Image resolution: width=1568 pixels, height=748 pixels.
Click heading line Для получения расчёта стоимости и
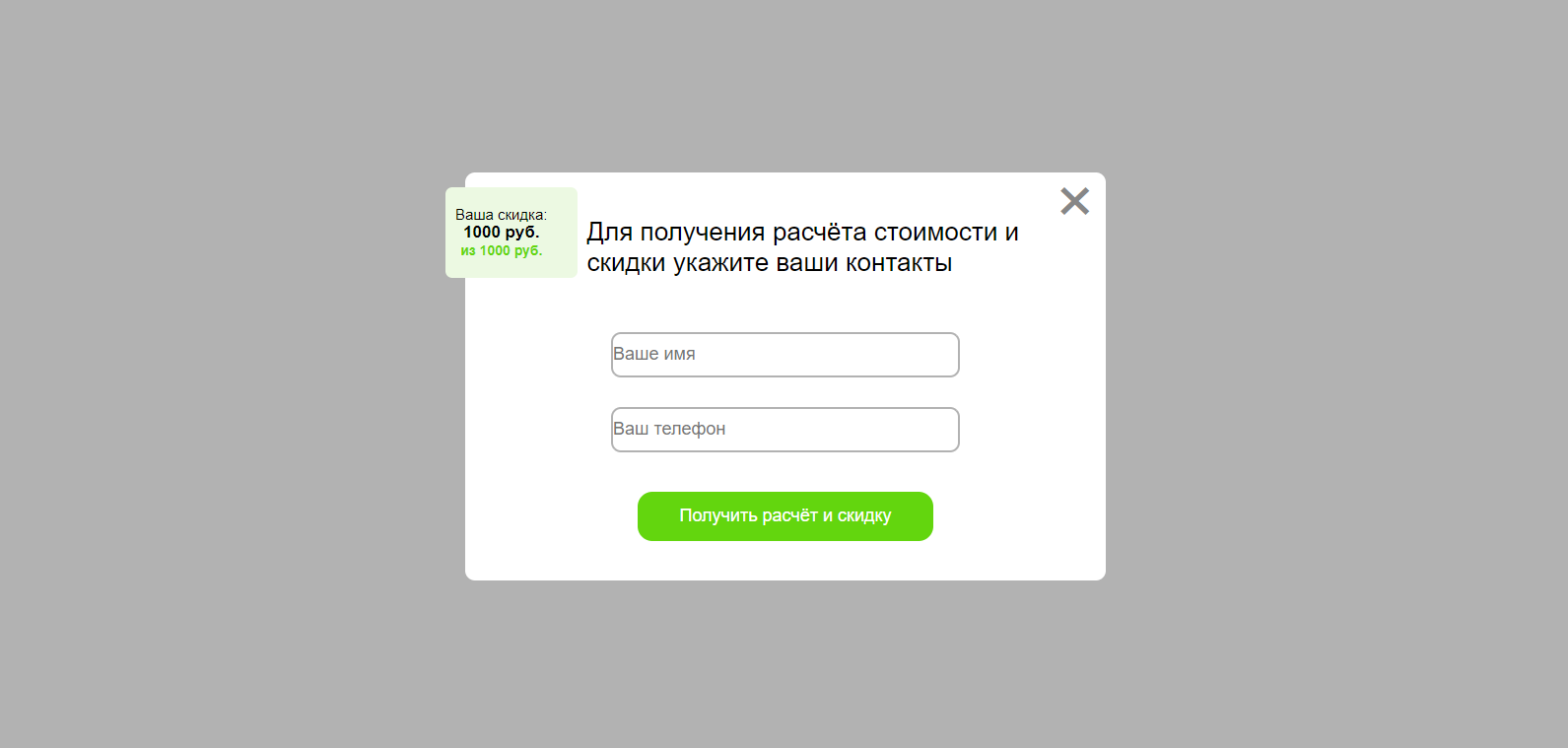click(x=802, y=233)
